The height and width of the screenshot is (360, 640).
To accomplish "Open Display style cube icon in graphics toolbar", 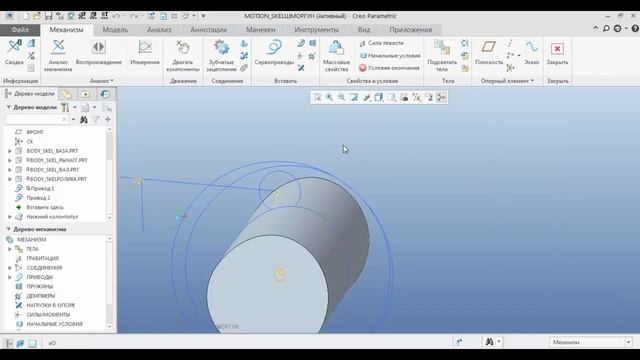I will tap(379, 97).
